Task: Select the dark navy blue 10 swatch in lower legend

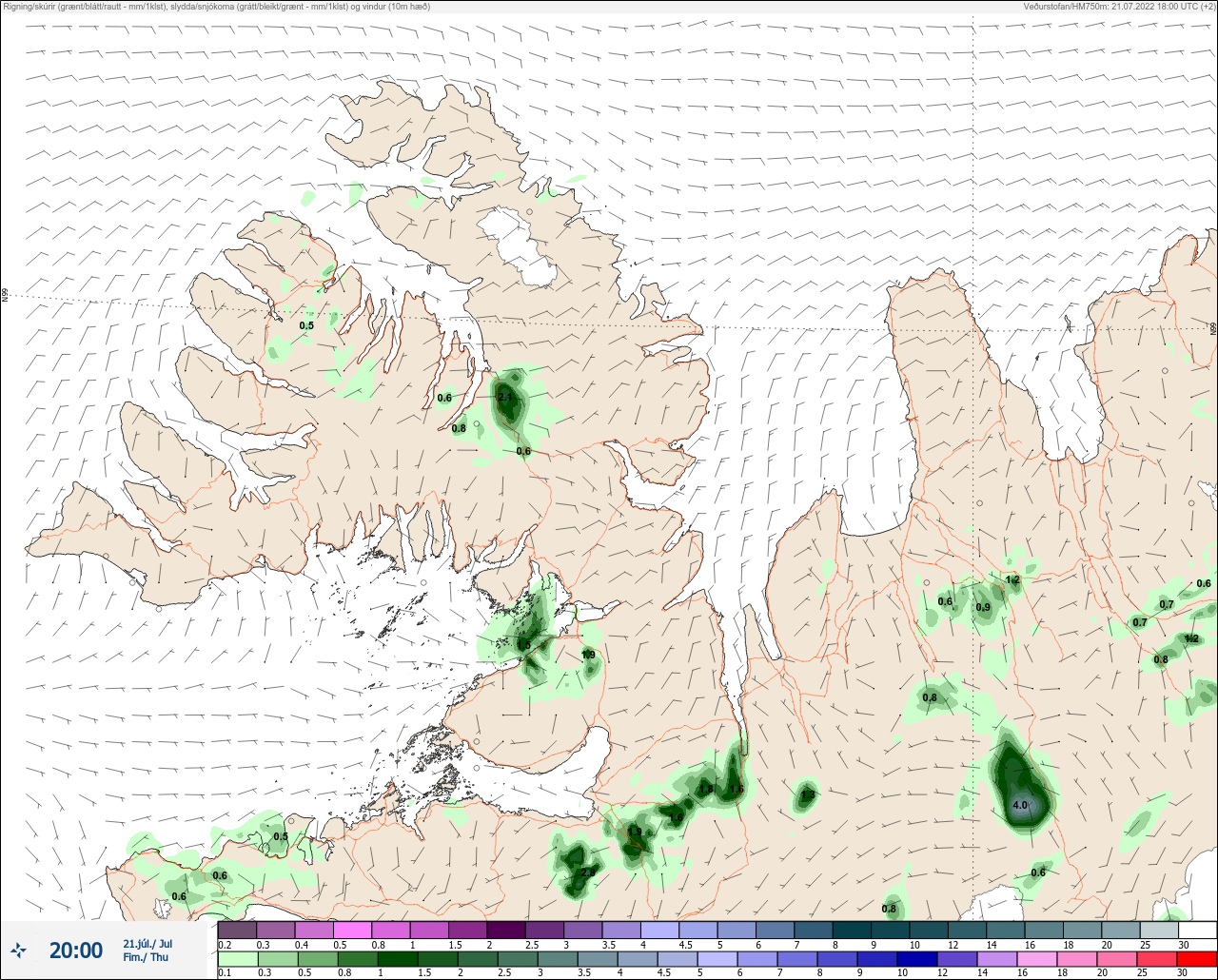Action: click(918, 959)
